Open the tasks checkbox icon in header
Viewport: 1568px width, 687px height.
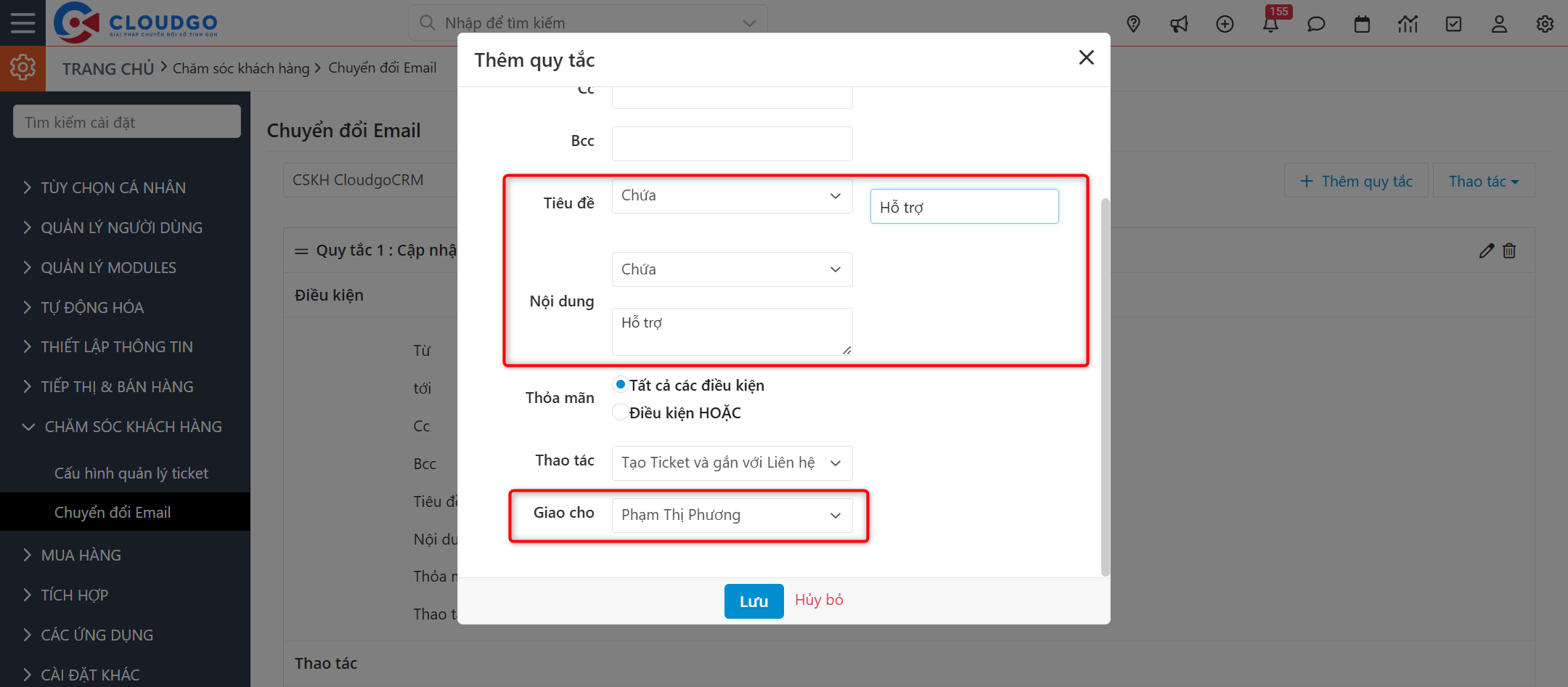[1453, 23]
